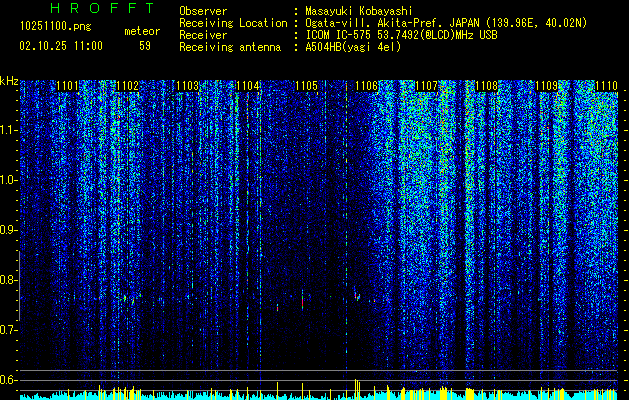629x400 pixels.
Task: Click the 1101 time marker
Action: click(67, 86)
